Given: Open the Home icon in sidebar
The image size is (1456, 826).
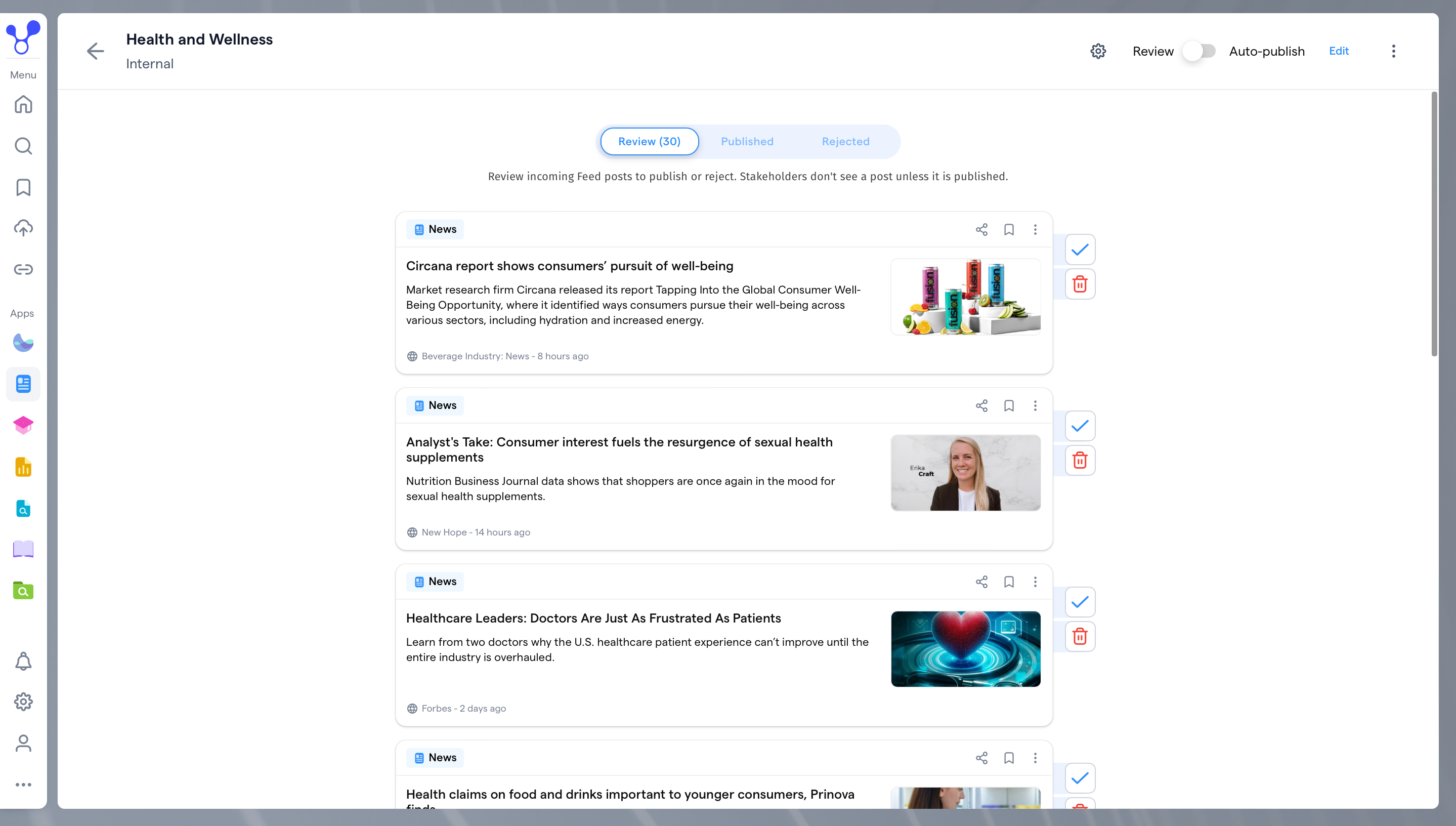Looking at the screenshot, I should click(x=23, y=104).
